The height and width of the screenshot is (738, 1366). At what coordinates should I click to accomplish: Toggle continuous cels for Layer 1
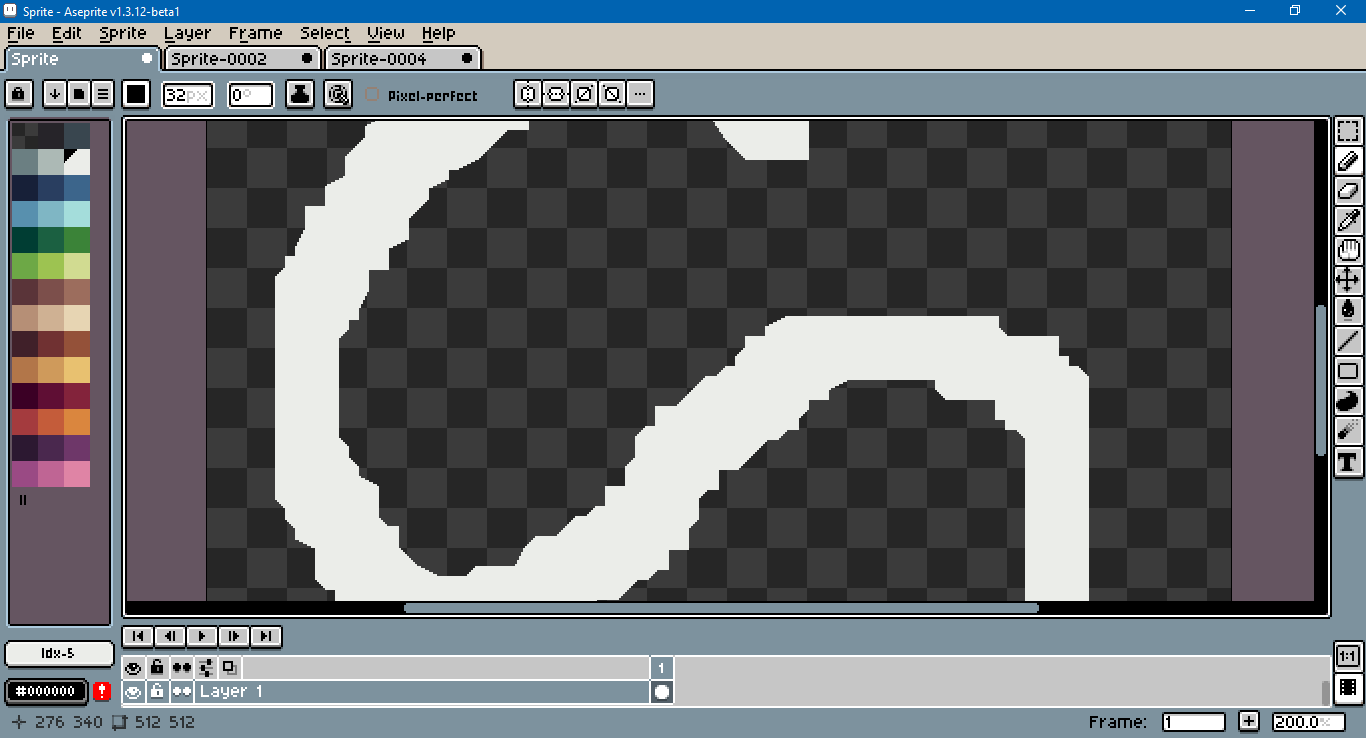(x=182, y=691)
